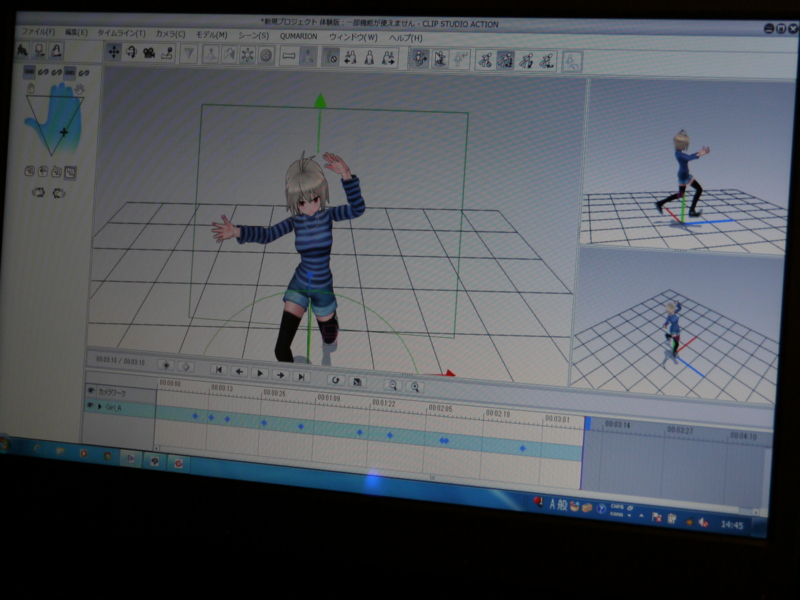Add keyframe with filled diamond button
Screen dimensions: 800x600
[166, 365]
